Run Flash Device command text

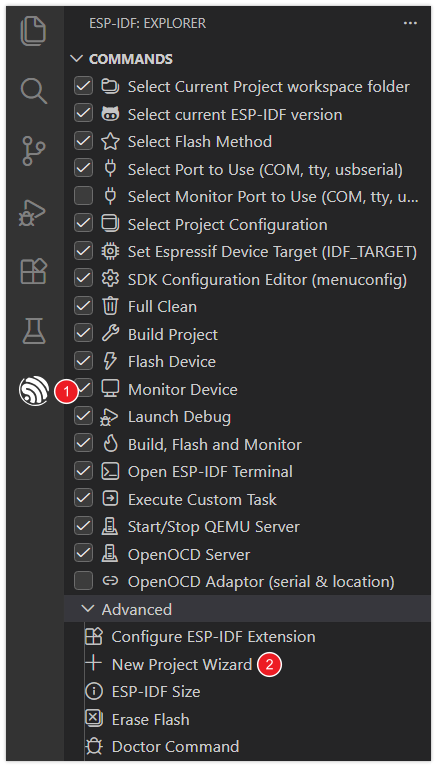point(172,361)
